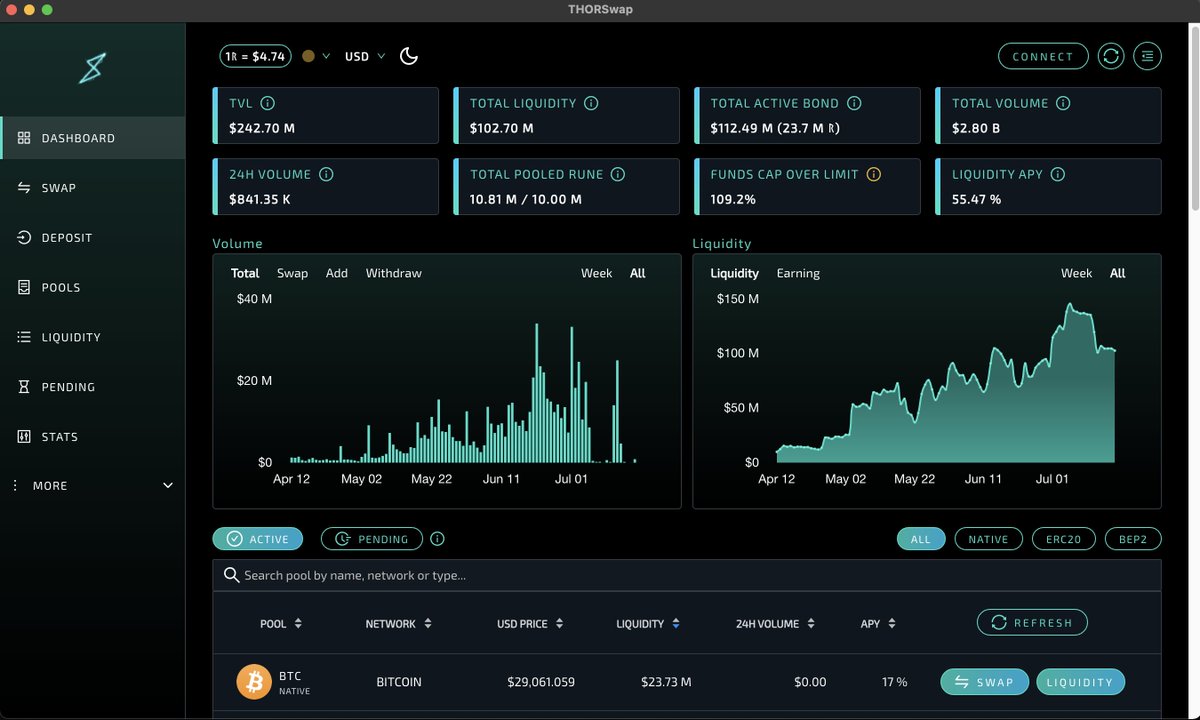Click the $29,061.059 price value
The width and height of the screenshot is (1200, 720).
(541, 682)
